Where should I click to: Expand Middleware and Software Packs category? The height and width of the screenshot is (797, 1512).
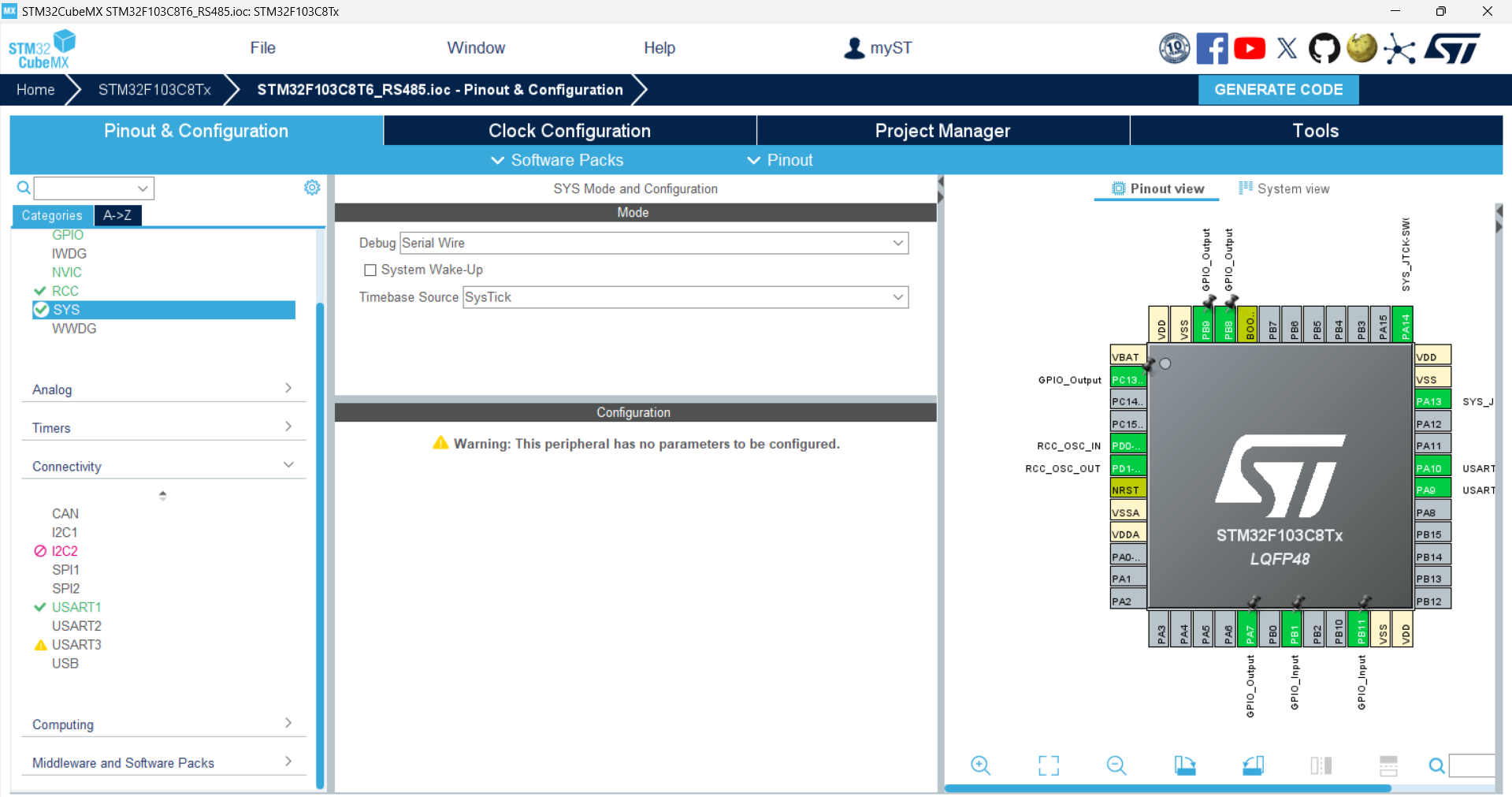(163, 762)
